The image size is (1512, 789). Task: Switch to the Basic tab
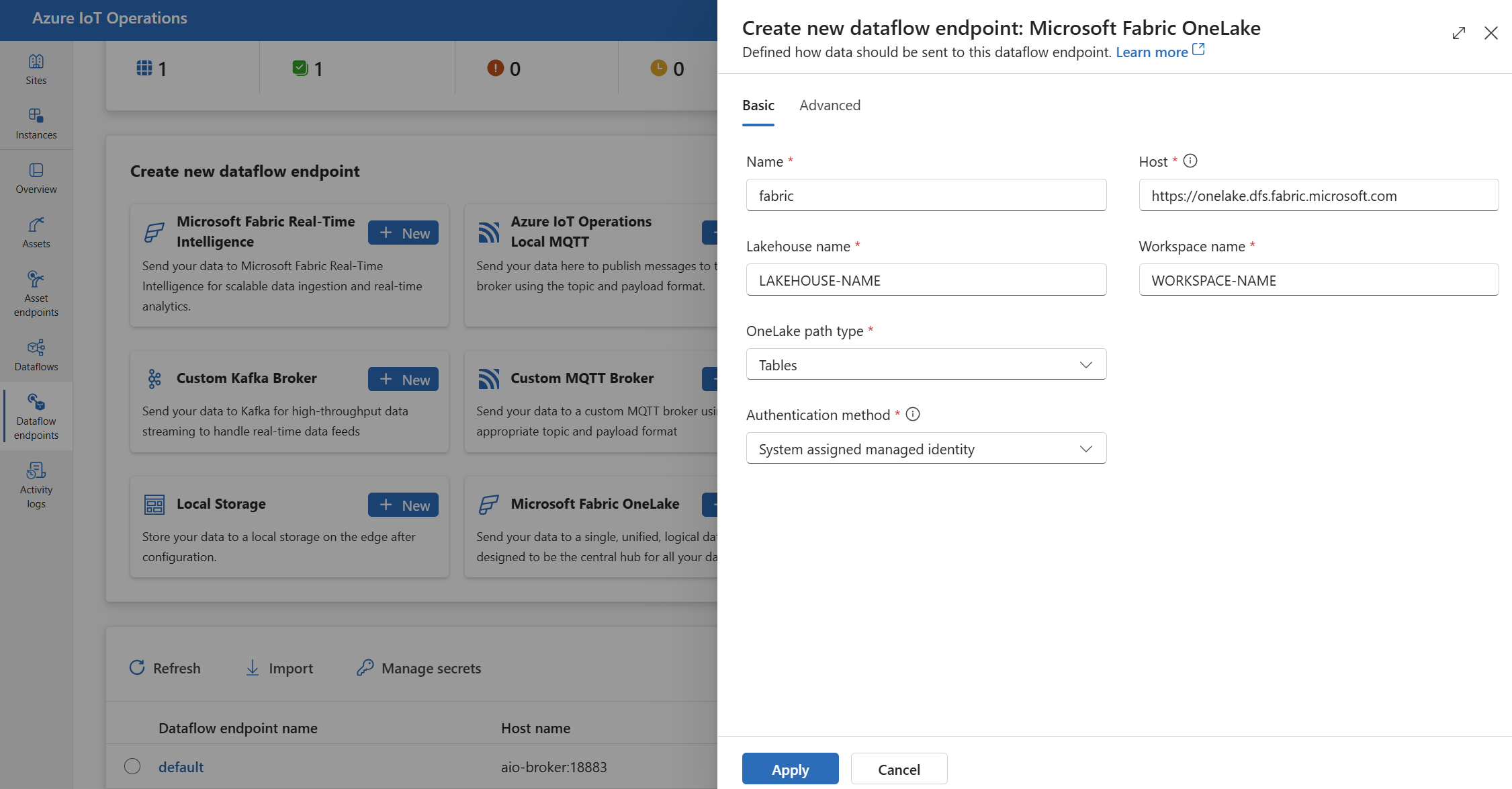tap(758, 104)
